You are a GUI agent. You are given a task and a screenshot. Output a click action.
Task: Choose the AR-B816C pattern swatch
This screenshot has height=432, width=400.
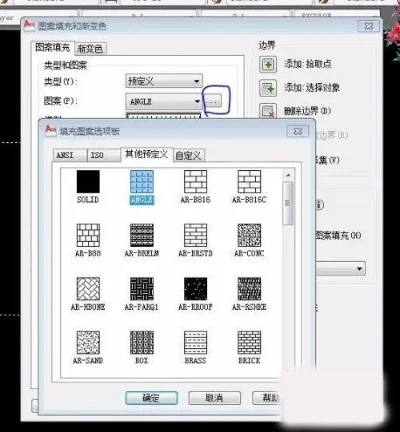tap(249, 182)
